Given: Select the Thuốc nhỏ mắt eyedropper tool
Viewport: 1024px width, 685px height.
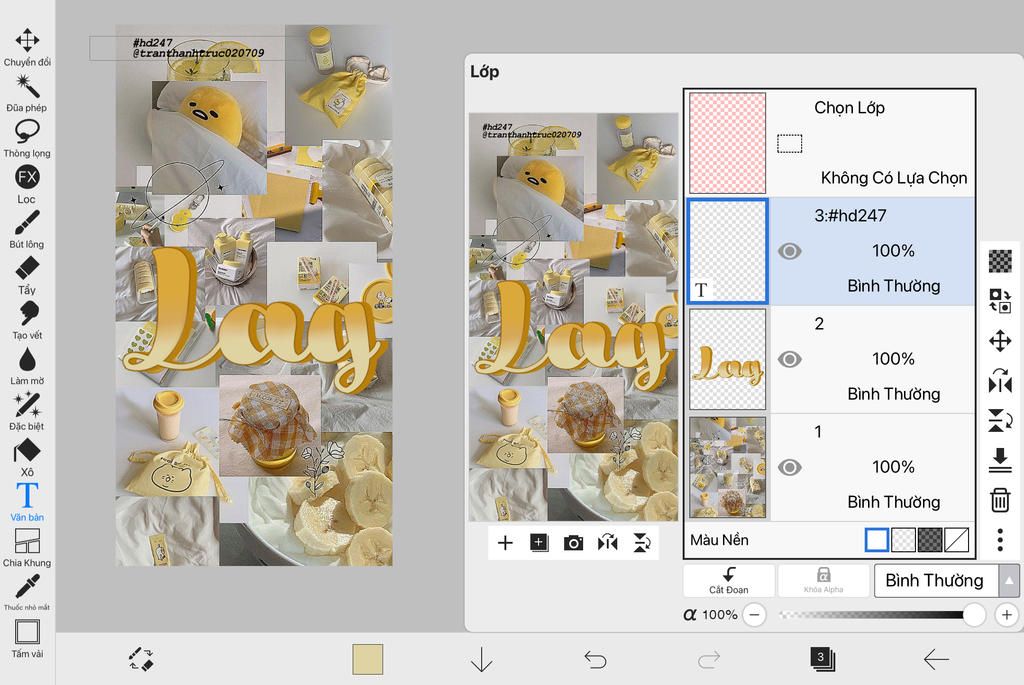Looking at the screenshot, I should tap(27, 592).
